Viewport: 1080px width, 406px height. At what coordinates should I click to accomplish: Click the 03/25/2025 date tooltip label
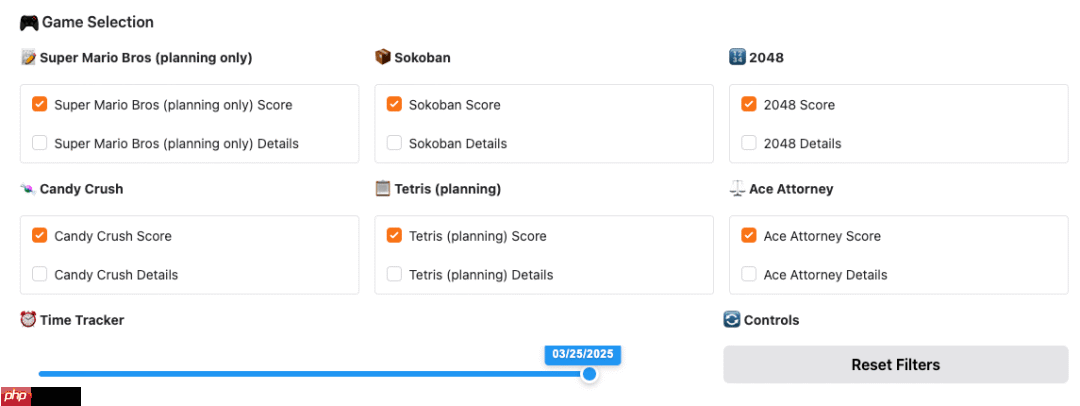point(583,354)
